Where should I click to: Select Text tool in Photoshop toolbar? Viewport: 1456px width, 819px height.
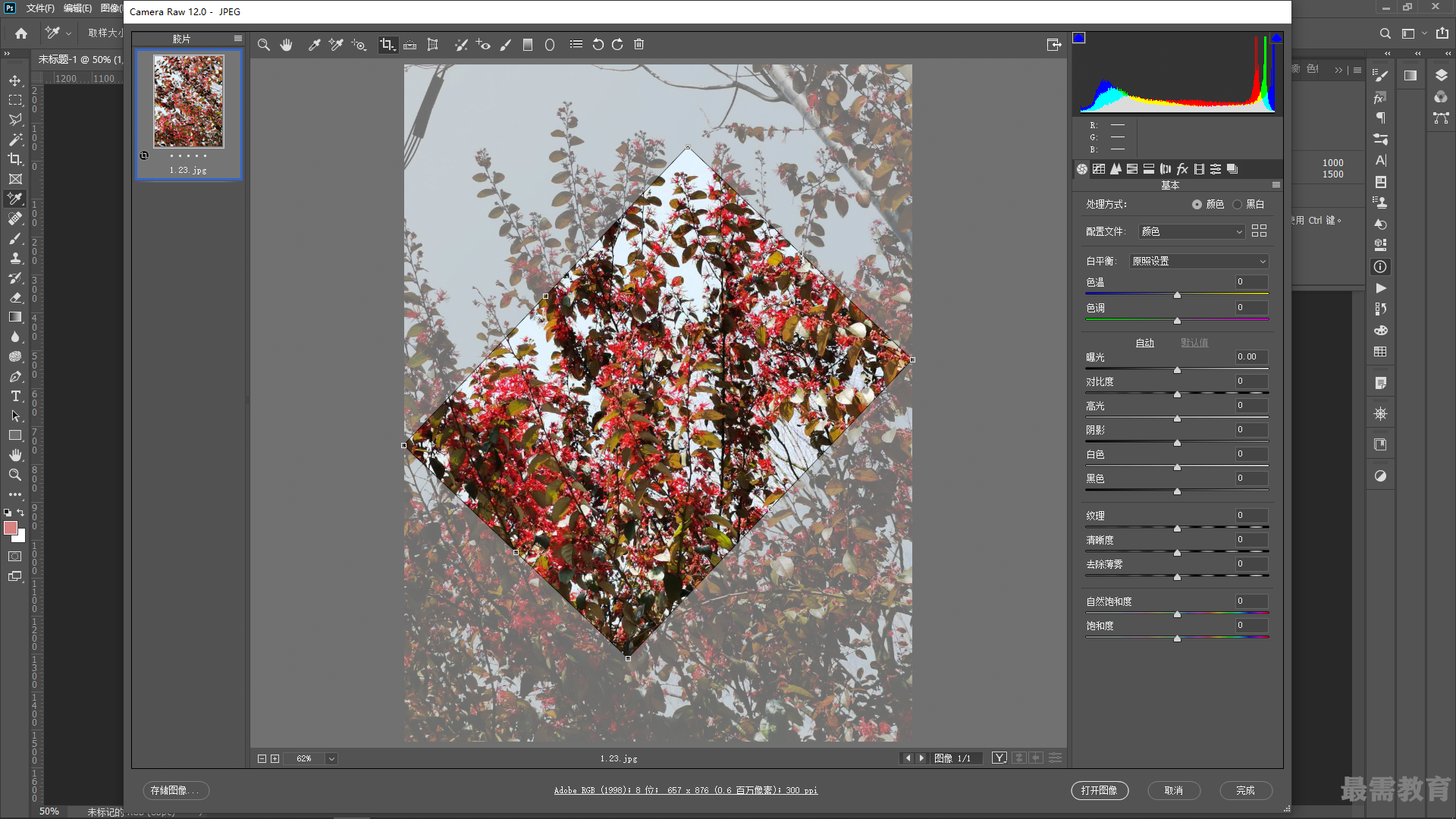15,397
